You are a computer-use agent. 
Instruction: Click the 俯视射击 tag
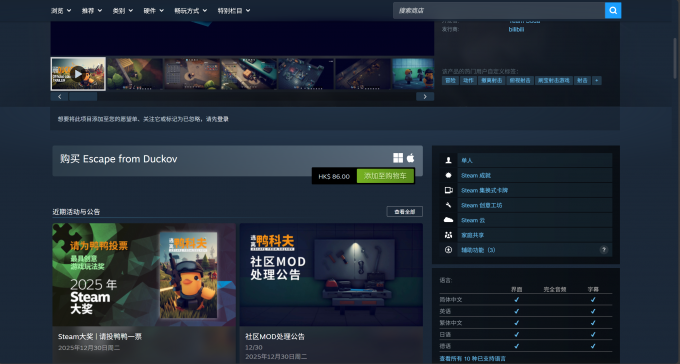point(520,81)
